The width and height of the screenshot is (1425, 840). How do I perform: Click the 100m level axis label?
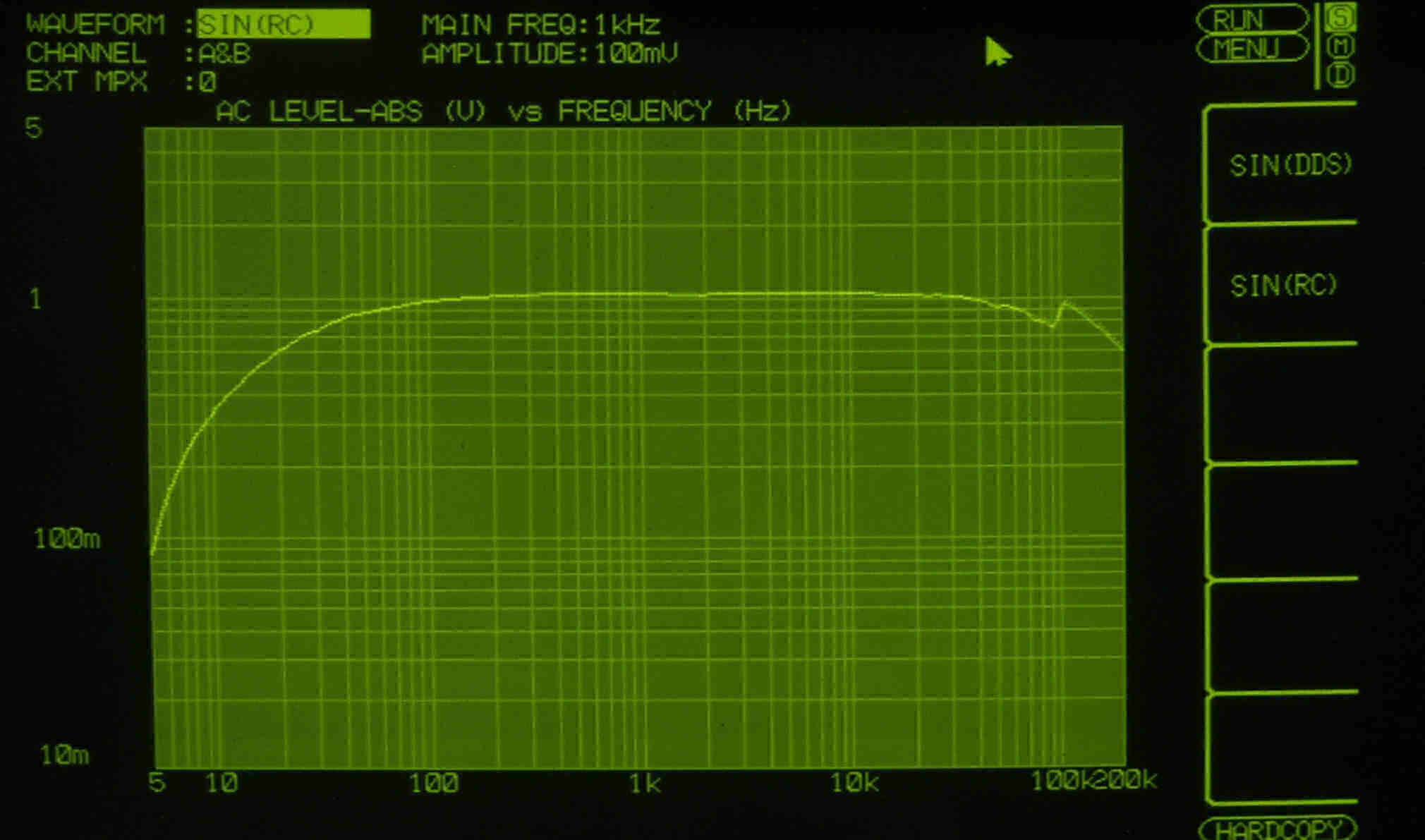(x=67, y=540)
